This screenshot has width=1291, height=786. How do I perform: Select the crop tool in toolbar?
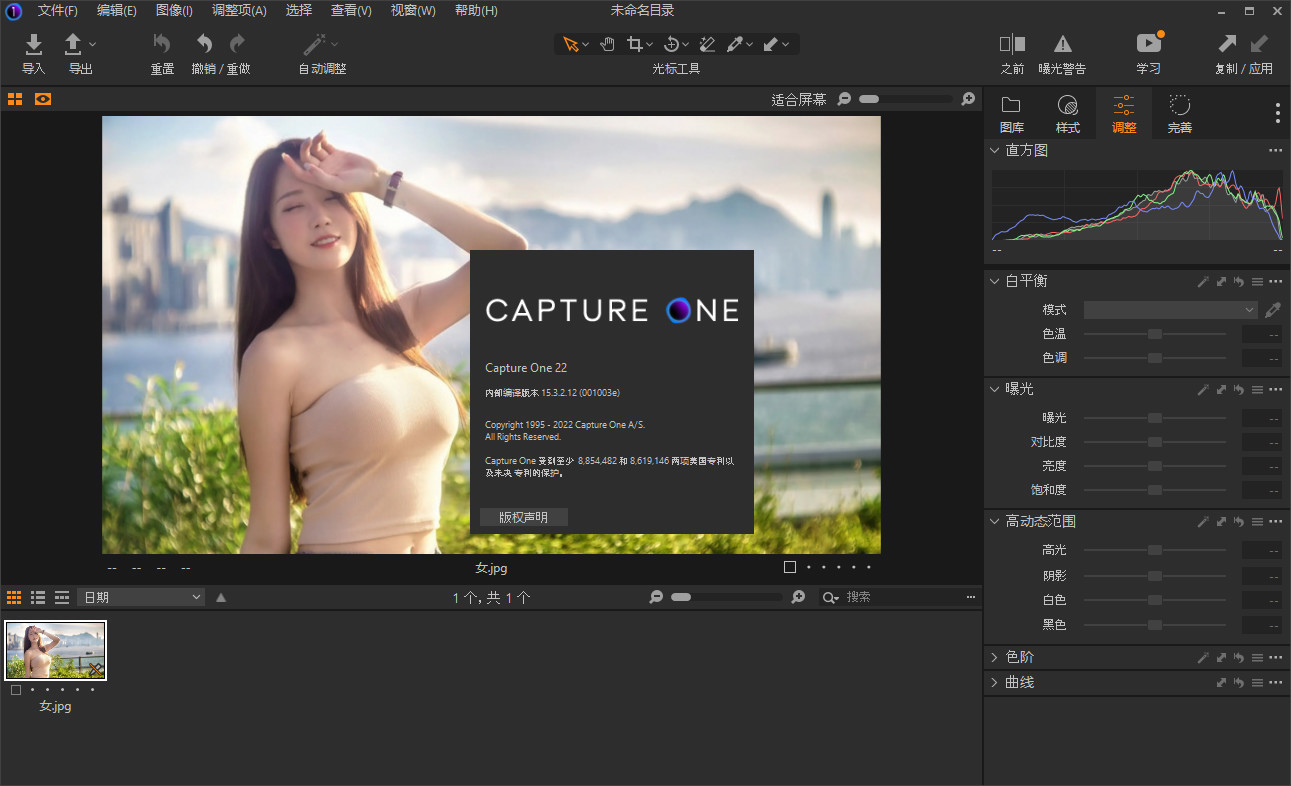pyautogui.click(x=634, y=44)
